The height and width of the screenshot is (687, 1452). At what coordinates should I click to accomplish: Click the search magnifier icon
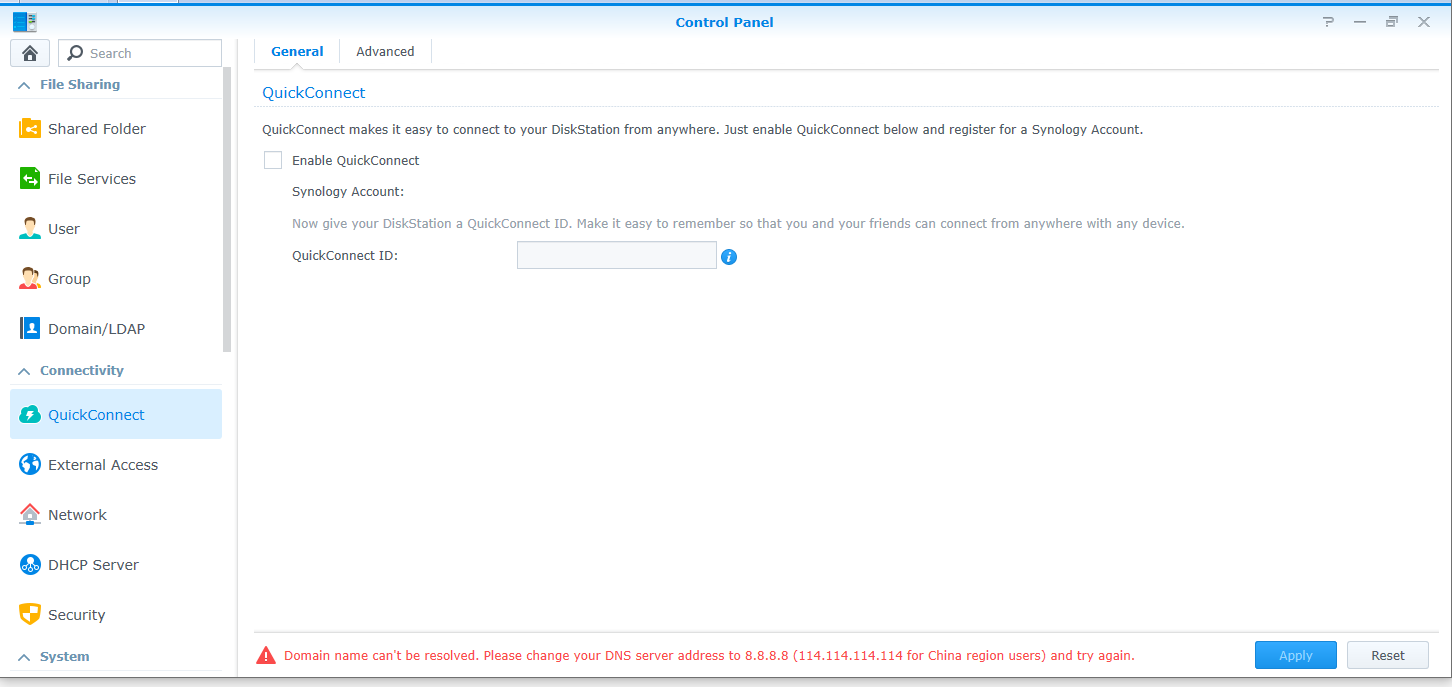pos(75,53)
